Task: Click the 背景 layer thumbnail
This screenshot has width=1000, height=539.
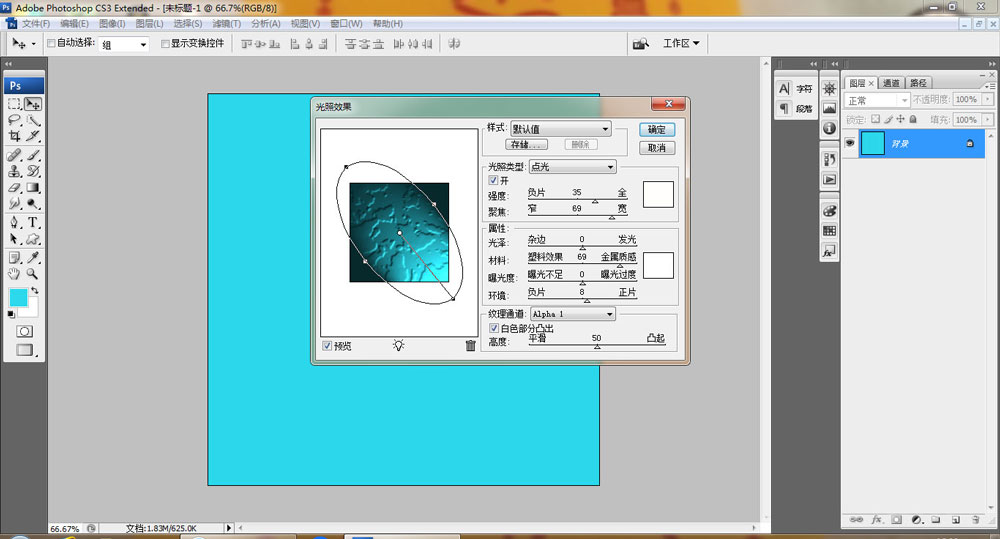Action: [x=872, y=144]
